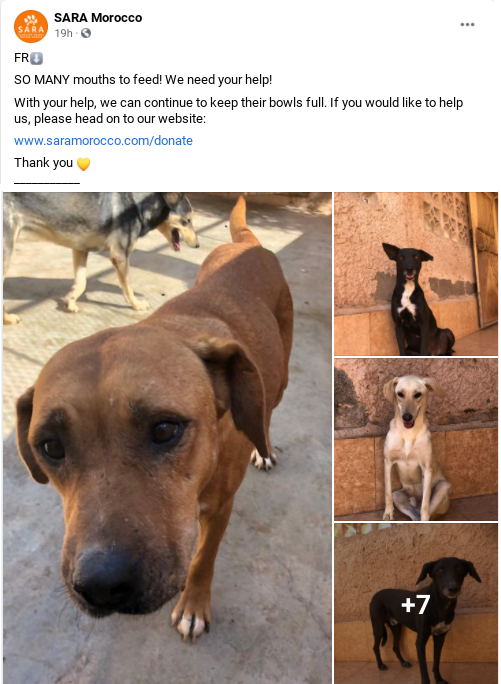This screenshot has height=684, width=501.
Task: Click the globe public audience icon
Action: [86, 33]
